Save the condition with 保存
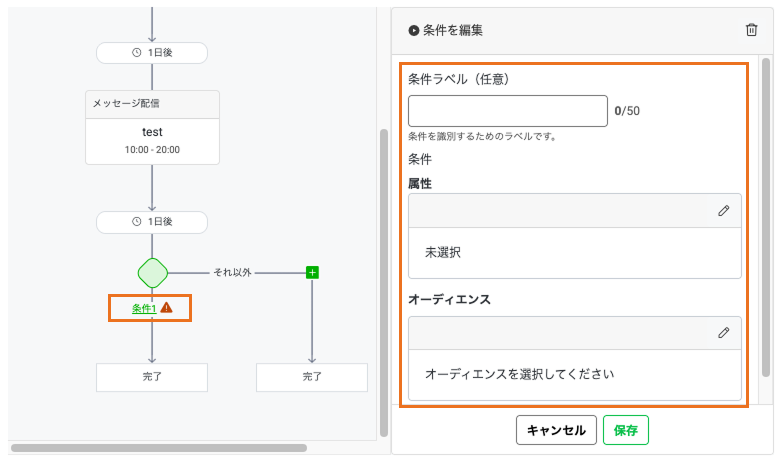 [626, 430]
